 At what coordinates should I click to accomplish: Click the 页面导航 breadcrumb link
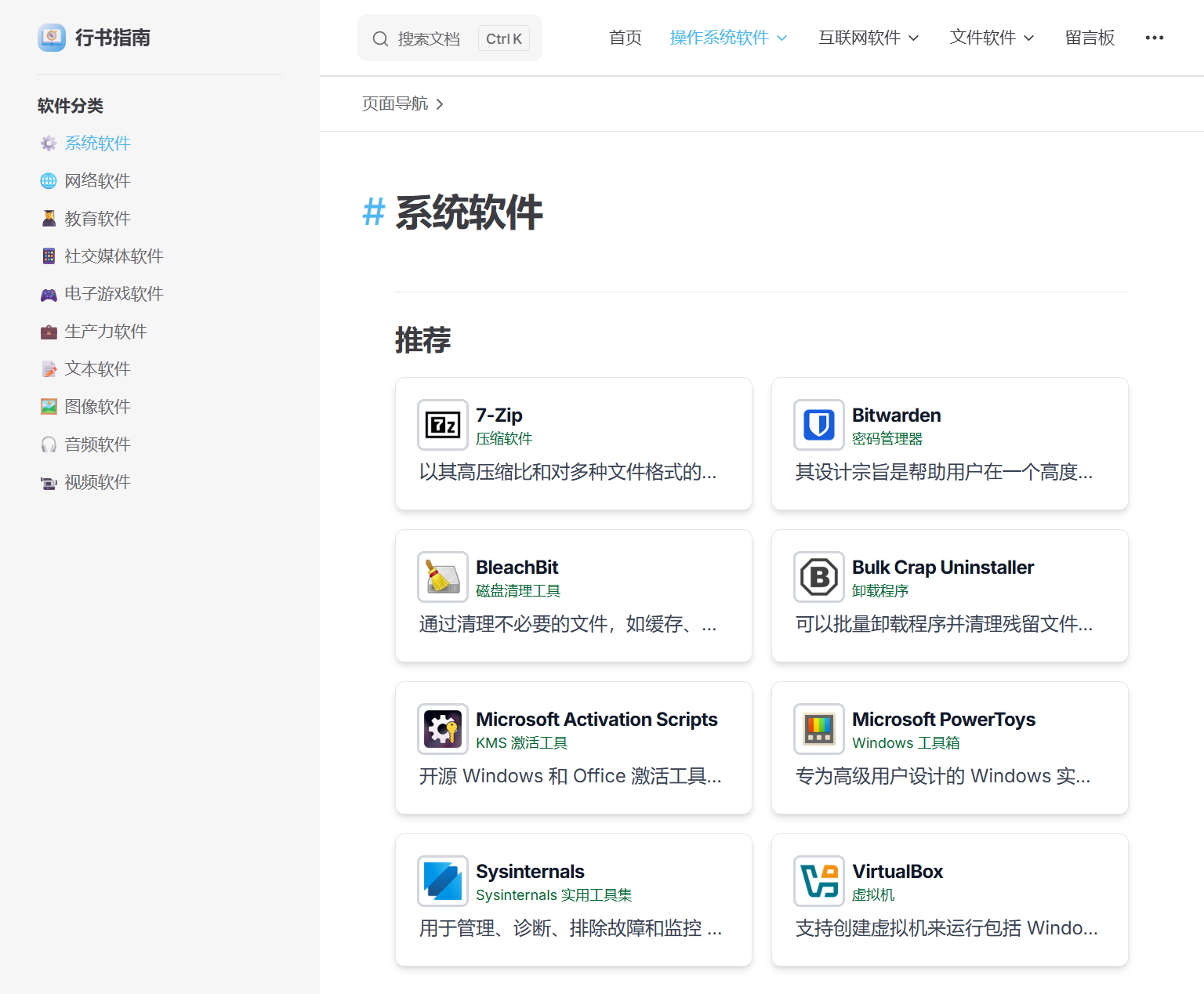(395, 103)
